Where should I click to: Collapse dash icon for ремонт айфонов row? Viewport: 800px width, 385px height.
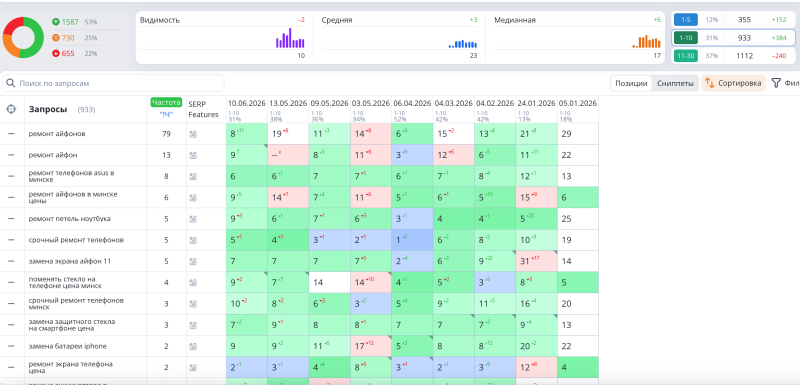click(x=11, y=134)
